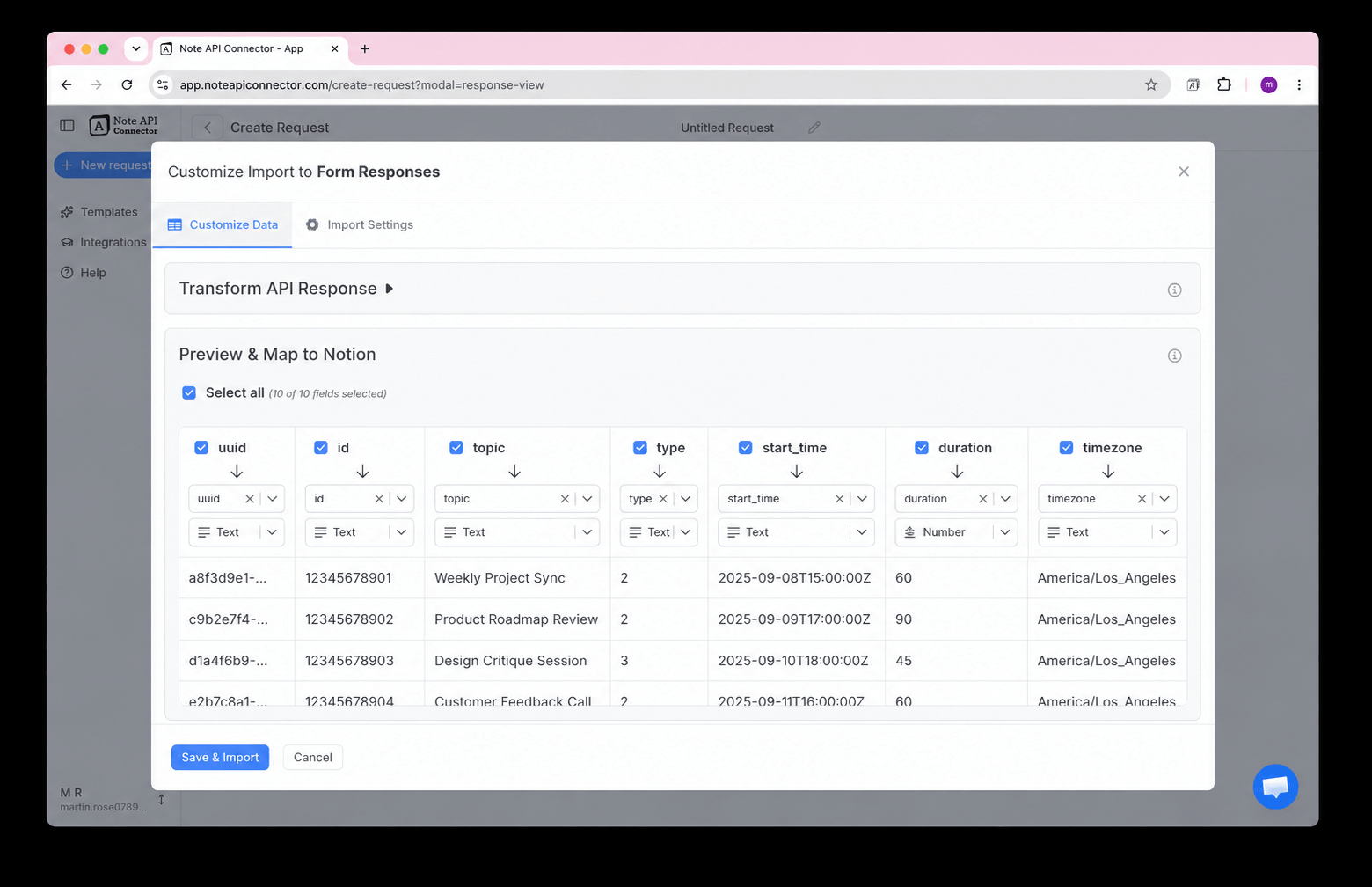
Task: Open the Chrome profile avatar
Action: (x=1268, y=85)
